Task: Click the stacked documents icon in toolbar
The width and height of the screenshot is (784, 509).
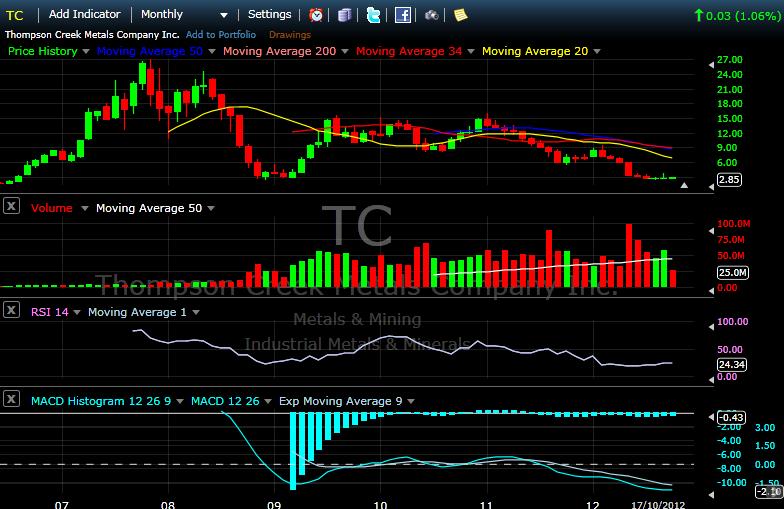Action: pyautogui.click(x=345, y=15)
